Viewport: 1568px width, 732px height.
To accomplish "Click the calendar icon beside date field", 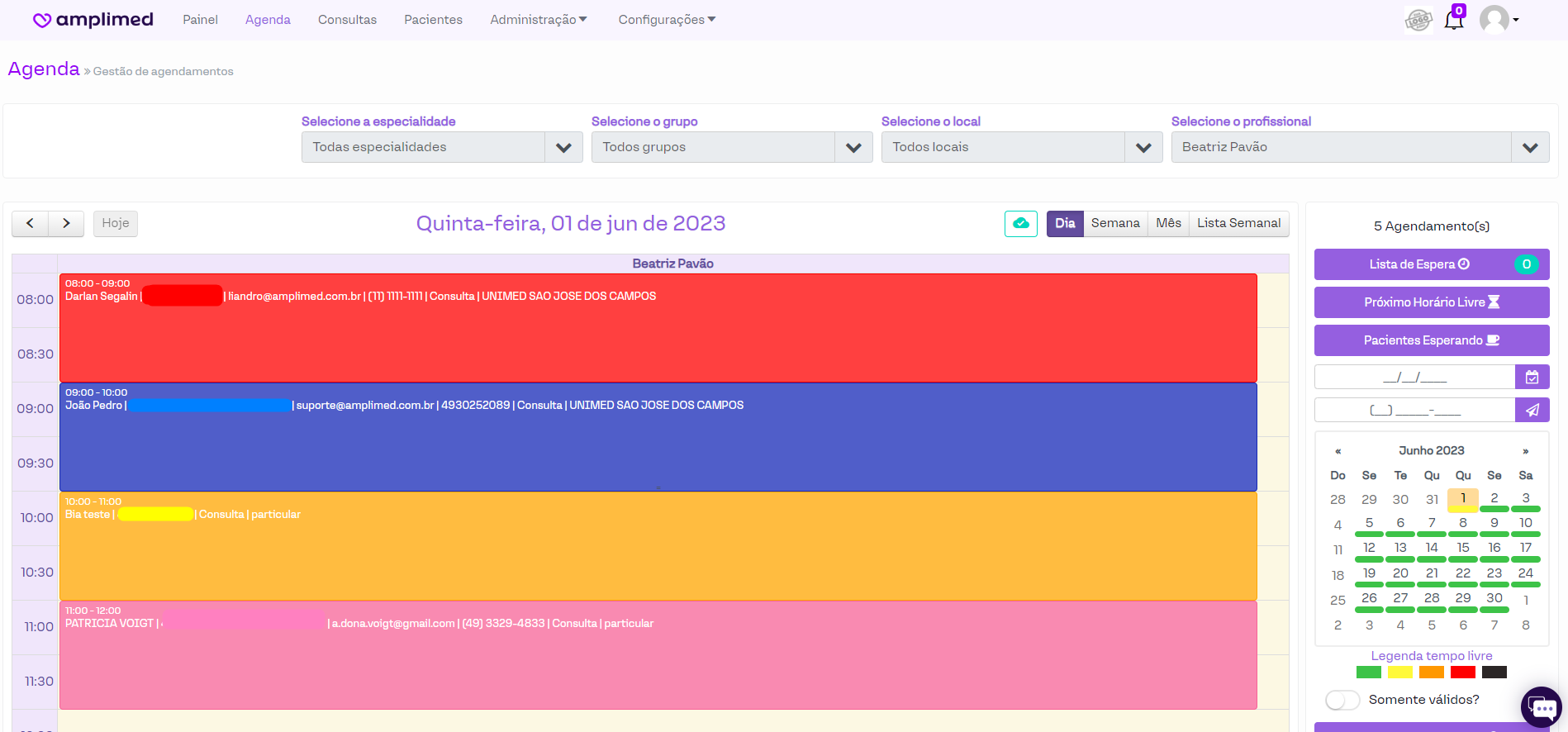I will coord(1532,378).
